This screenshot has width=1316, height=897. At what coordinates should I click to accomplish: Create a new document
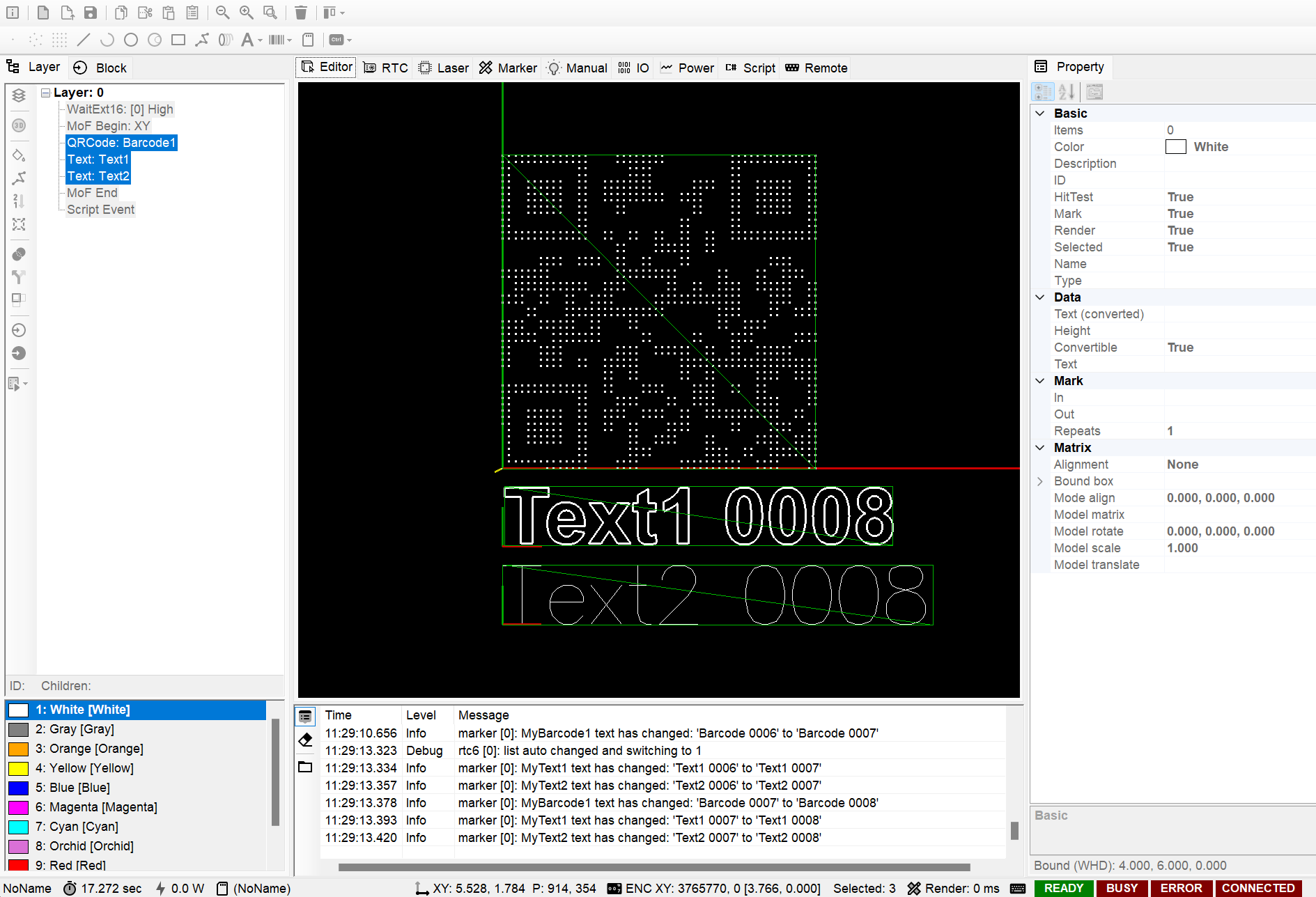coord(43,13)
